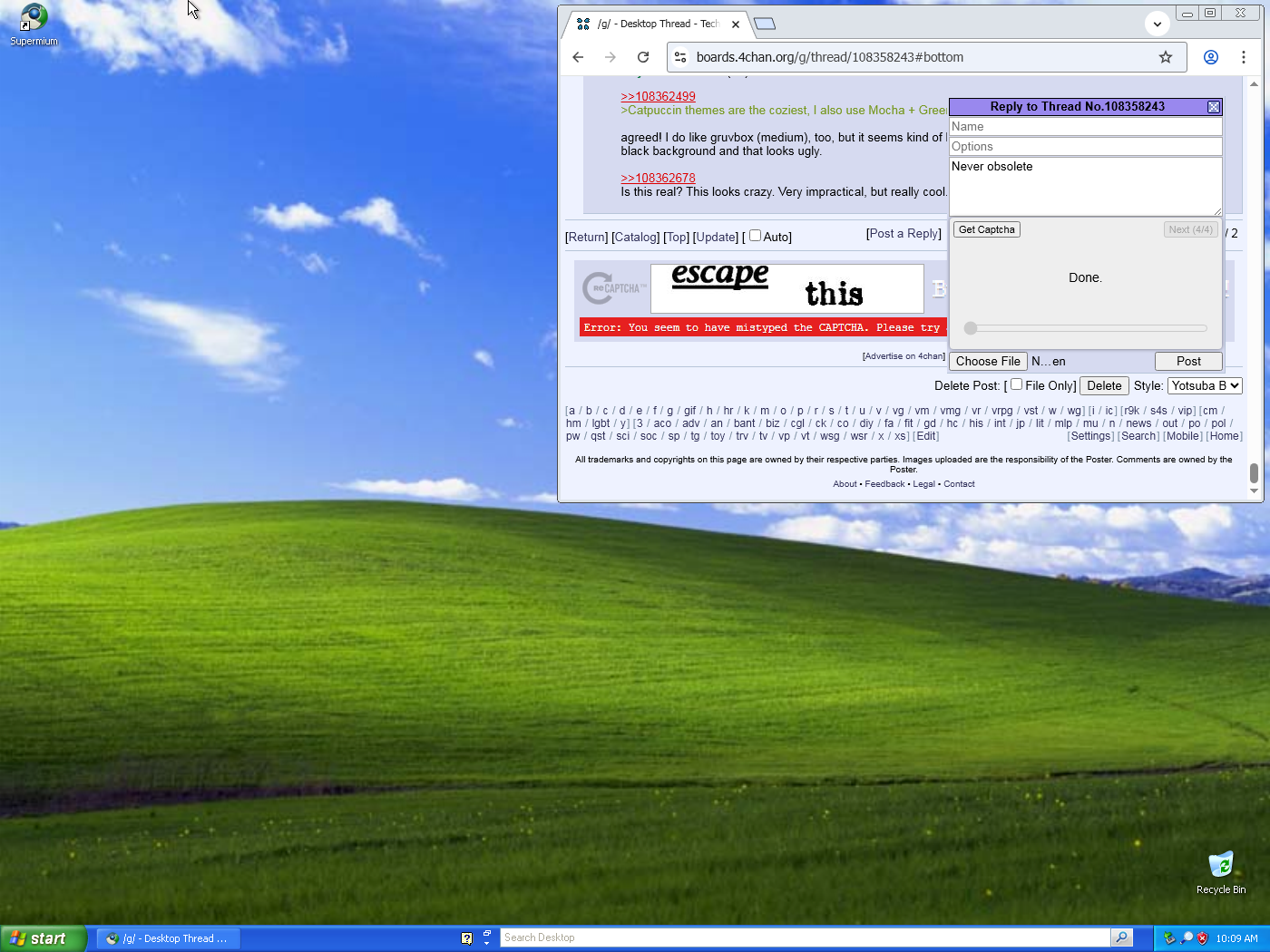The image size is (1270, 952).
Task: Click the red security shield tray icon
Action: pos(1203,938)
